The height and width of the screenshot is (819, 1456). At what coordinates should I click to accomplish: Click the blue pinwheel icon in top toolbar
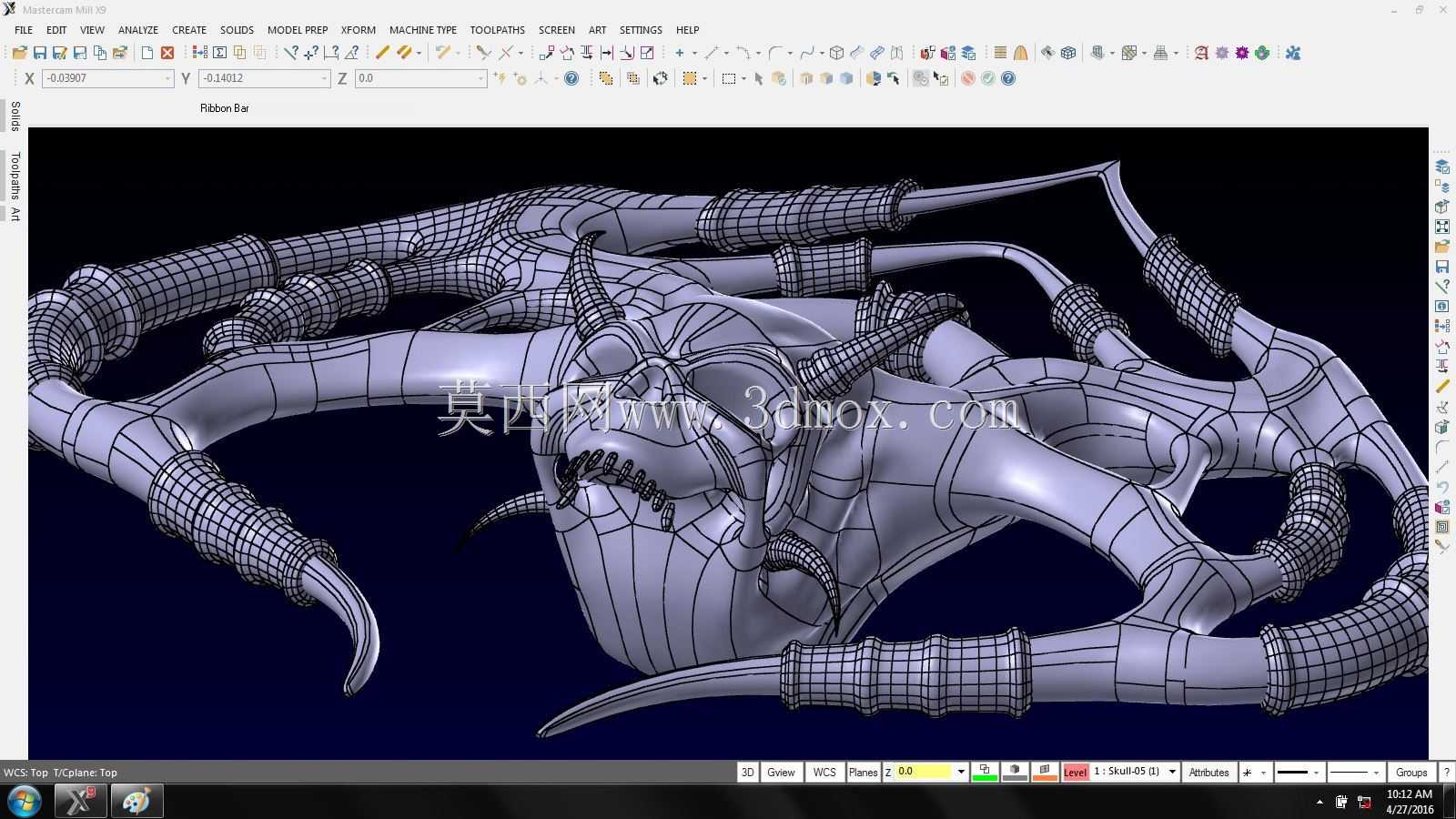tap(1293, 53)
